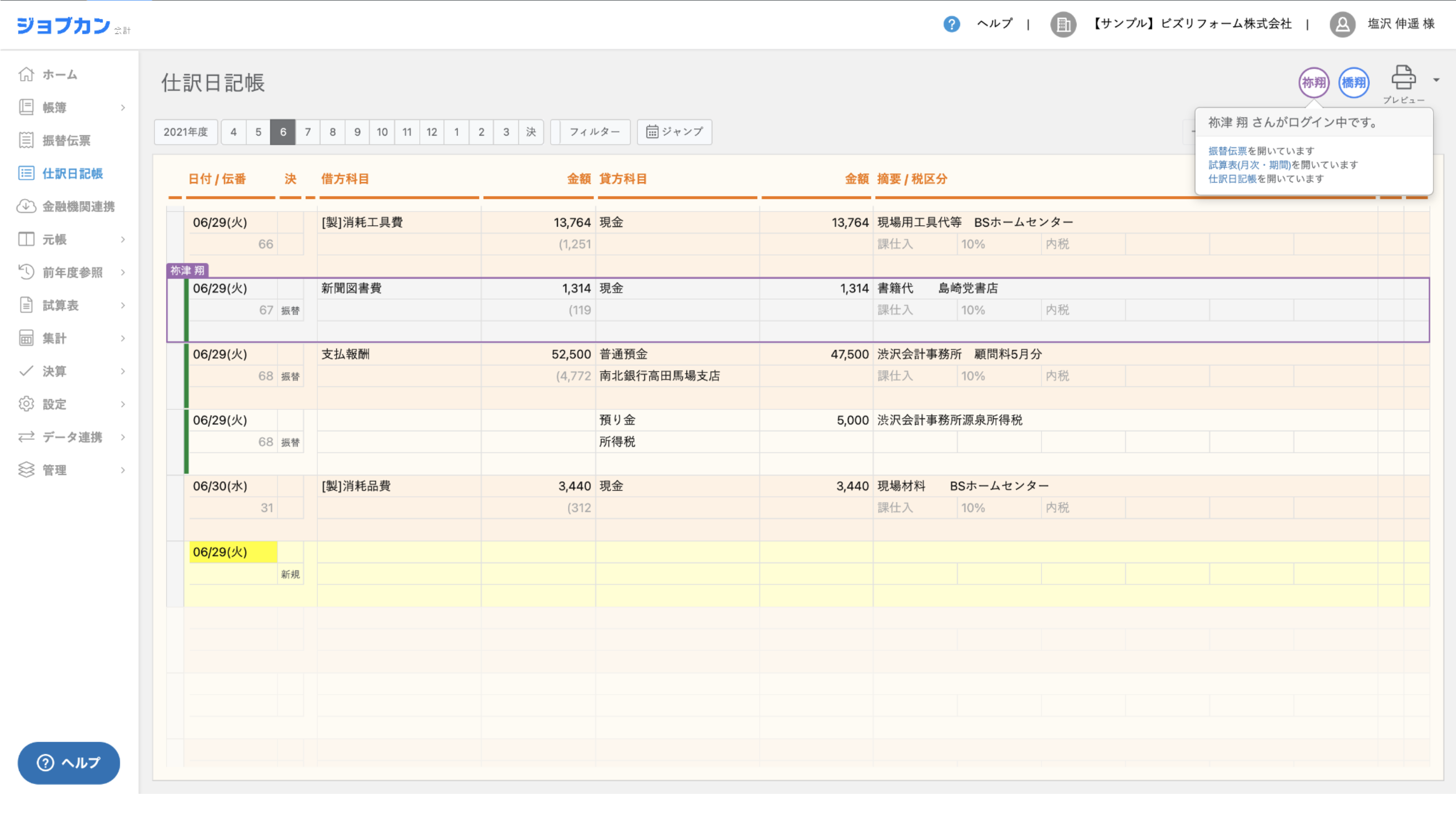
Task: Click the blue help question-mark icon
Action: (x=951, y=24)
